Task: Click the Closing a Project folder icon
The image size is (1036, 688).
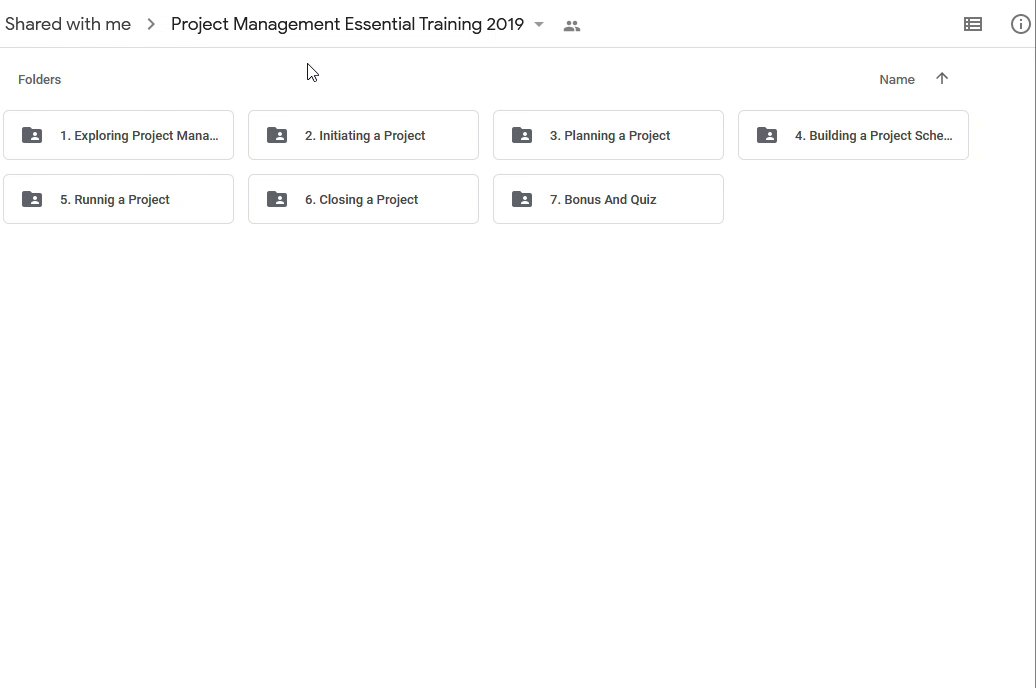Action: (x=277, y=199)
